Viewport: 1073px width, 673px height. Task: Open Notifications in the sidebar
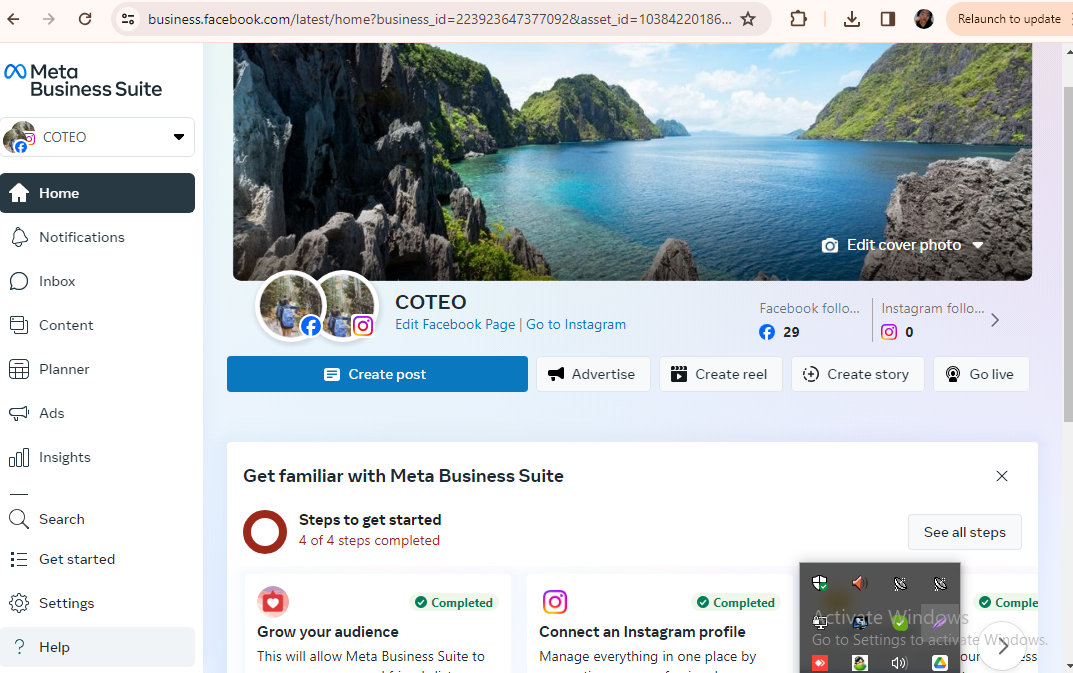[97, 237]
